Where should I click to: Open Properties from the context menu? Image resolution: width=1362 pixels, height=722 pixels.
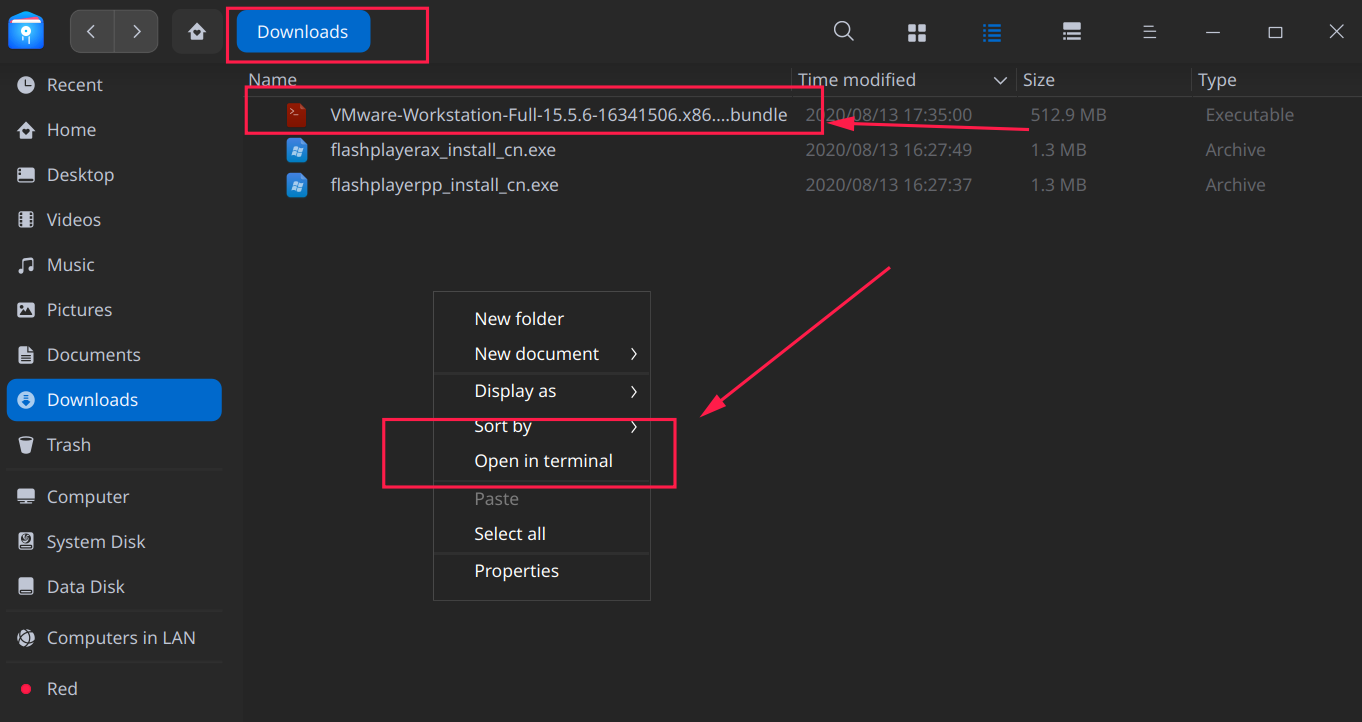(x=517, y=570)
